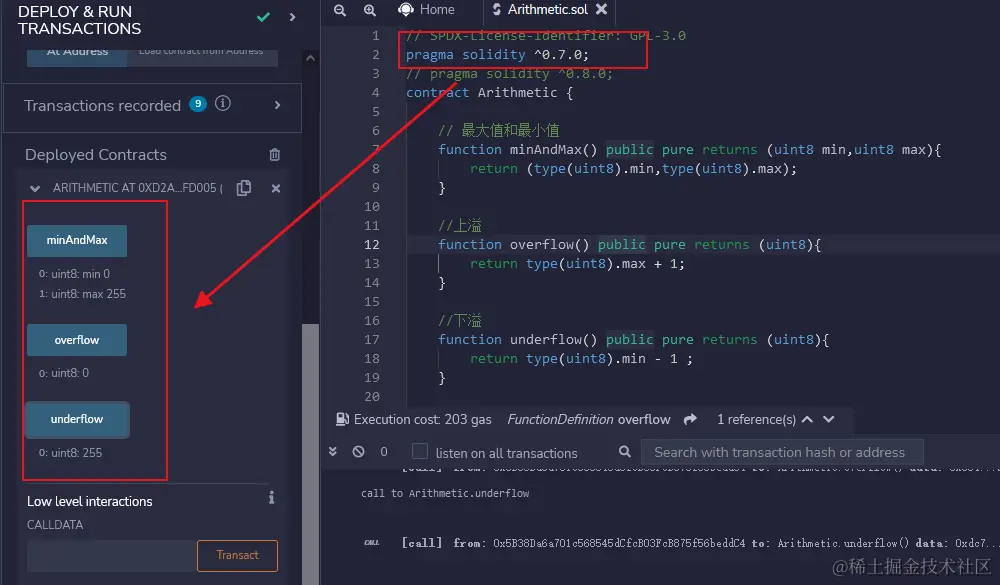Click the '1 reference(s)' label
This screenshot has width=1000, height=585.
(x=756, y=419)
